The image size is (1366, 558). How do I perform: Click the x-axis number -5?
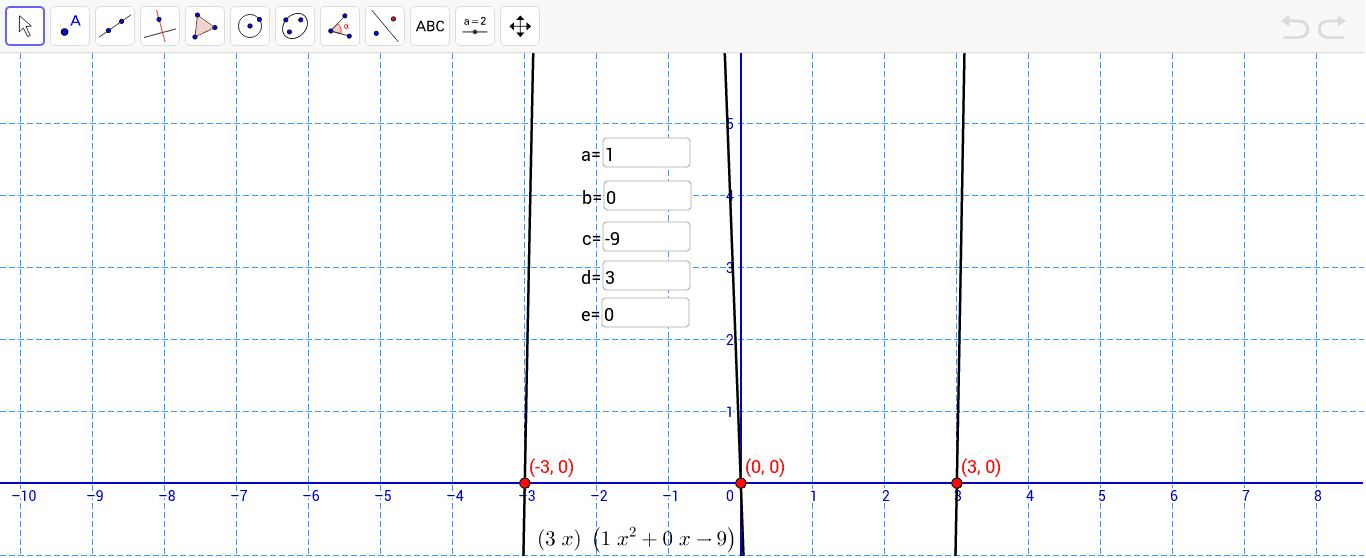383,496
